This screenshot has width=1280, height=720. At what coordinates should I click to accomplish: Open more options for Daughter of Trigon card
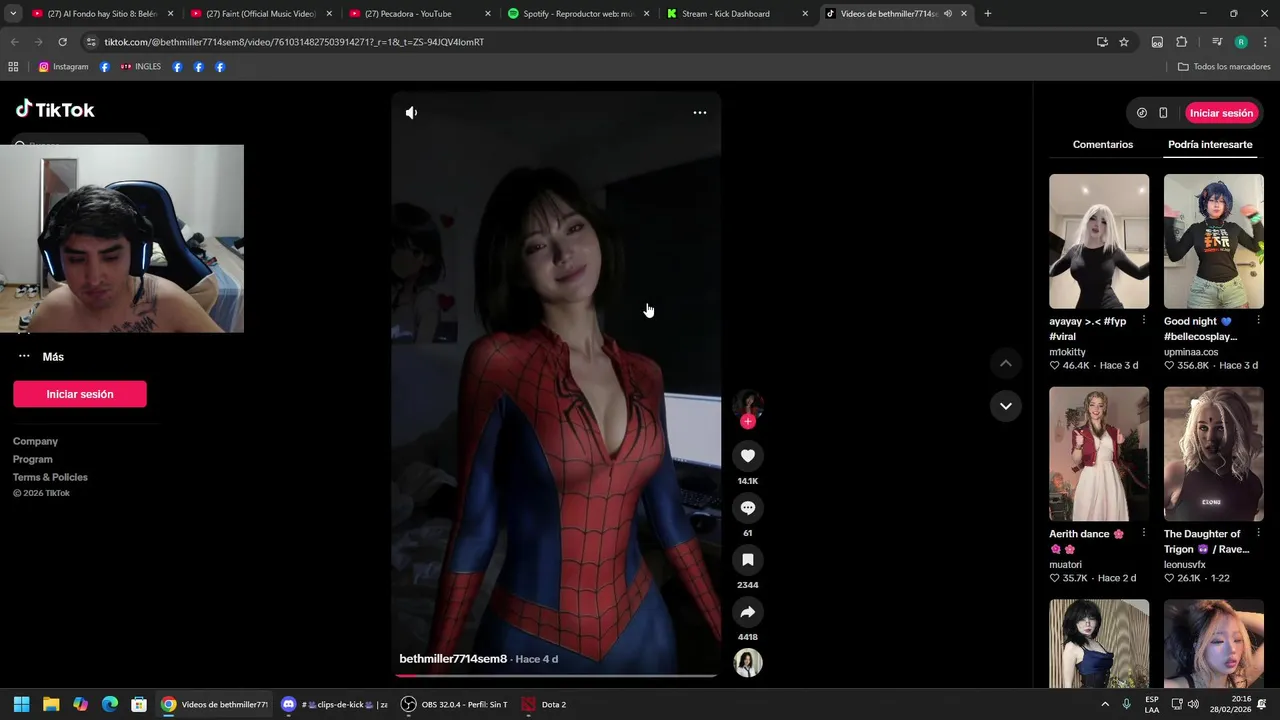tap(1258, 534)
